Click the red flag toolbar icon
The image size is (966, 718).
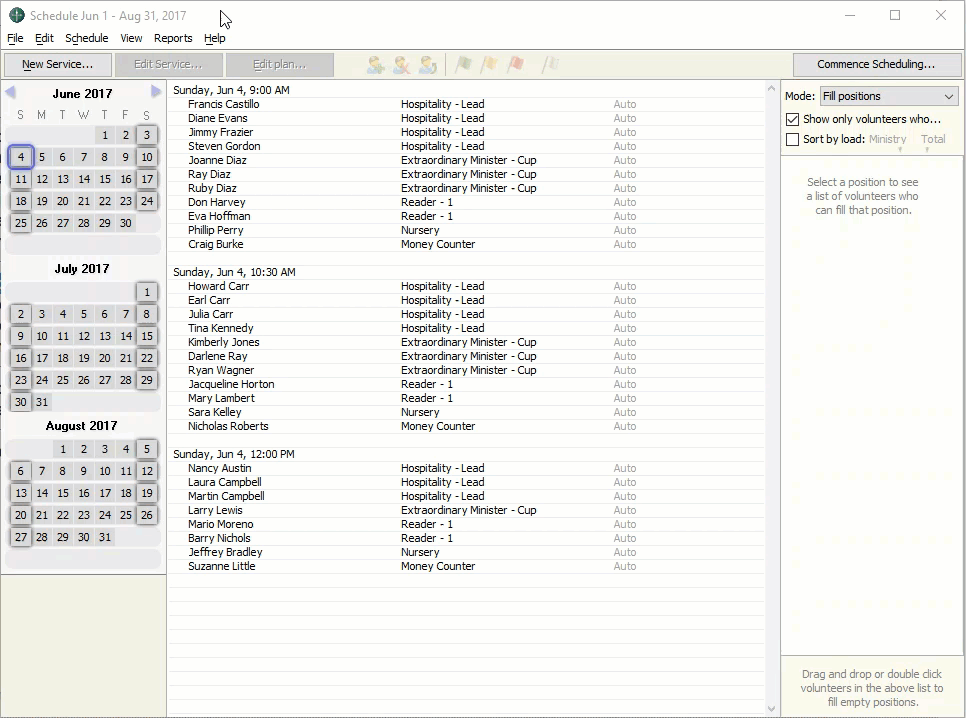[x=515, y=65]
